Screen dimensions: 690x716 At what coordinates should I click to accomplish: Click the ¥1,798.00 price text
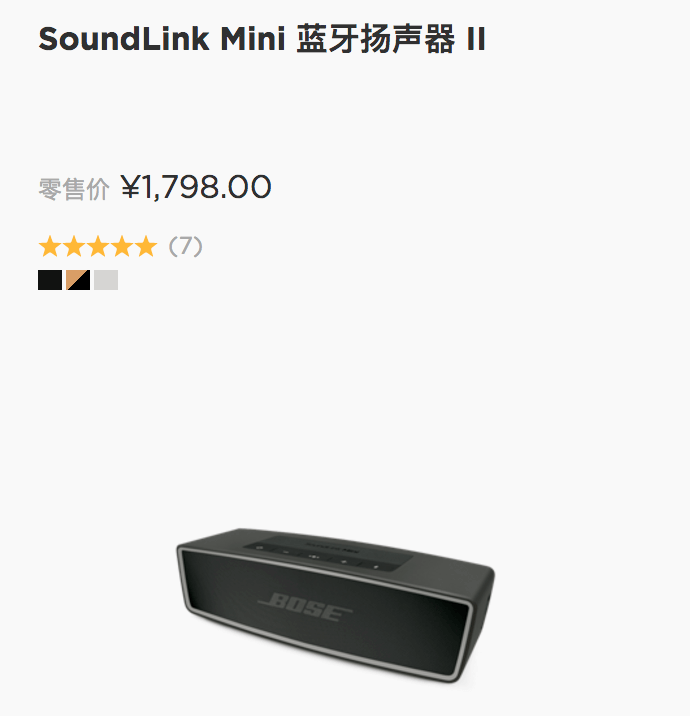coord(196,187)
